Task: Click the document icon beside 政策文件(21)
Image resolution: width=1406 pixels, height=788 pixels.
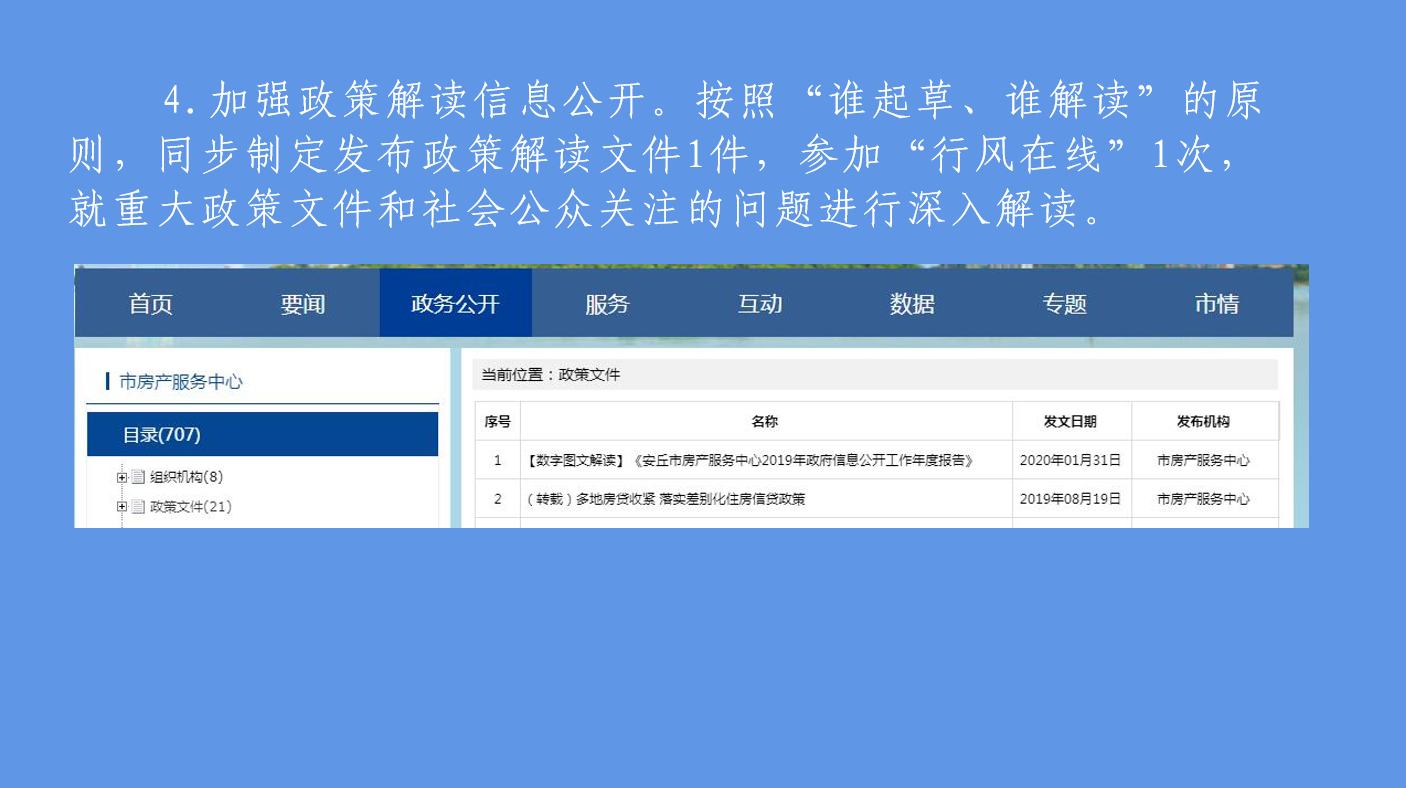Action: coord(138,506)
